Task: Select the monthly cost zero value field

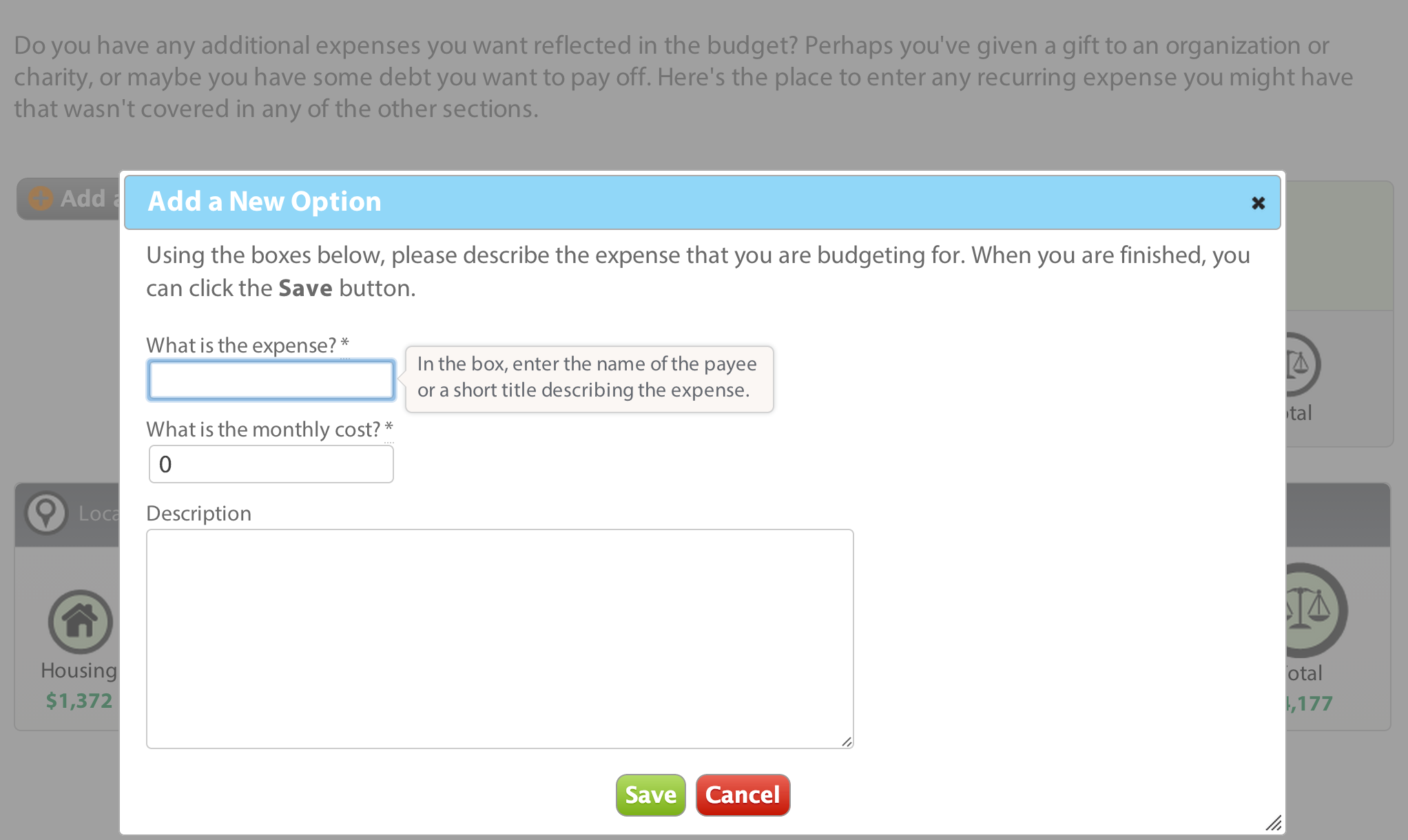Action: pyautogui.click(x=270, y=463)
